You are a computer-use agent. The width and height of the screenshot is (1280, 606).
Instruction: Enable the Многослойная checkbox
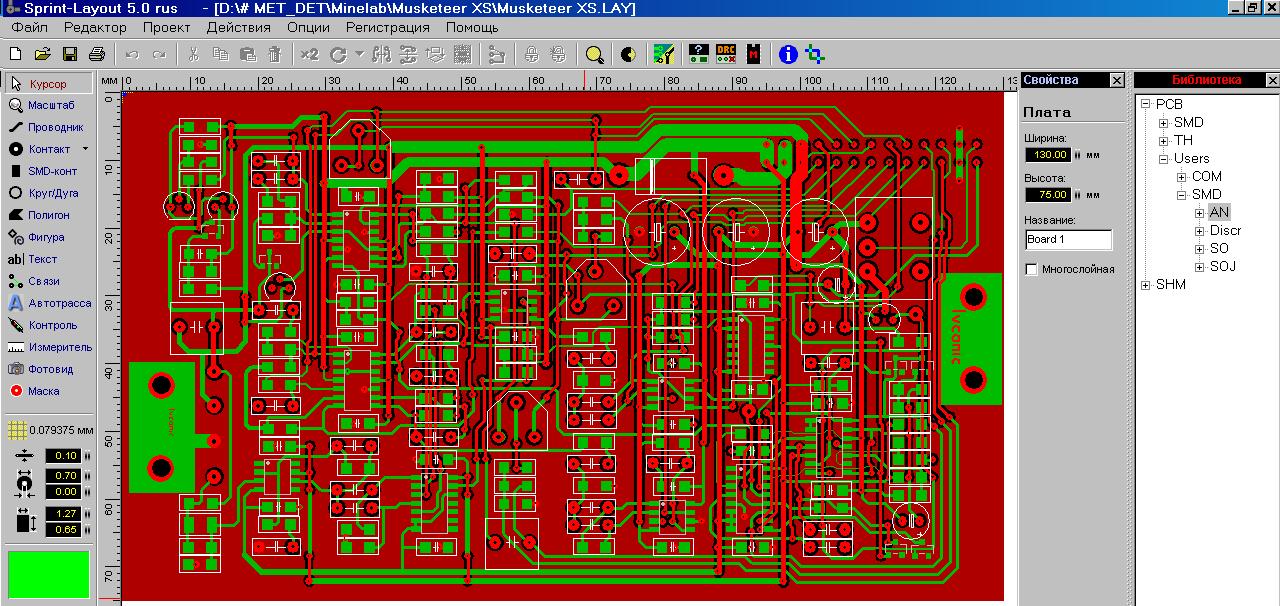(x=1032, y=269)
